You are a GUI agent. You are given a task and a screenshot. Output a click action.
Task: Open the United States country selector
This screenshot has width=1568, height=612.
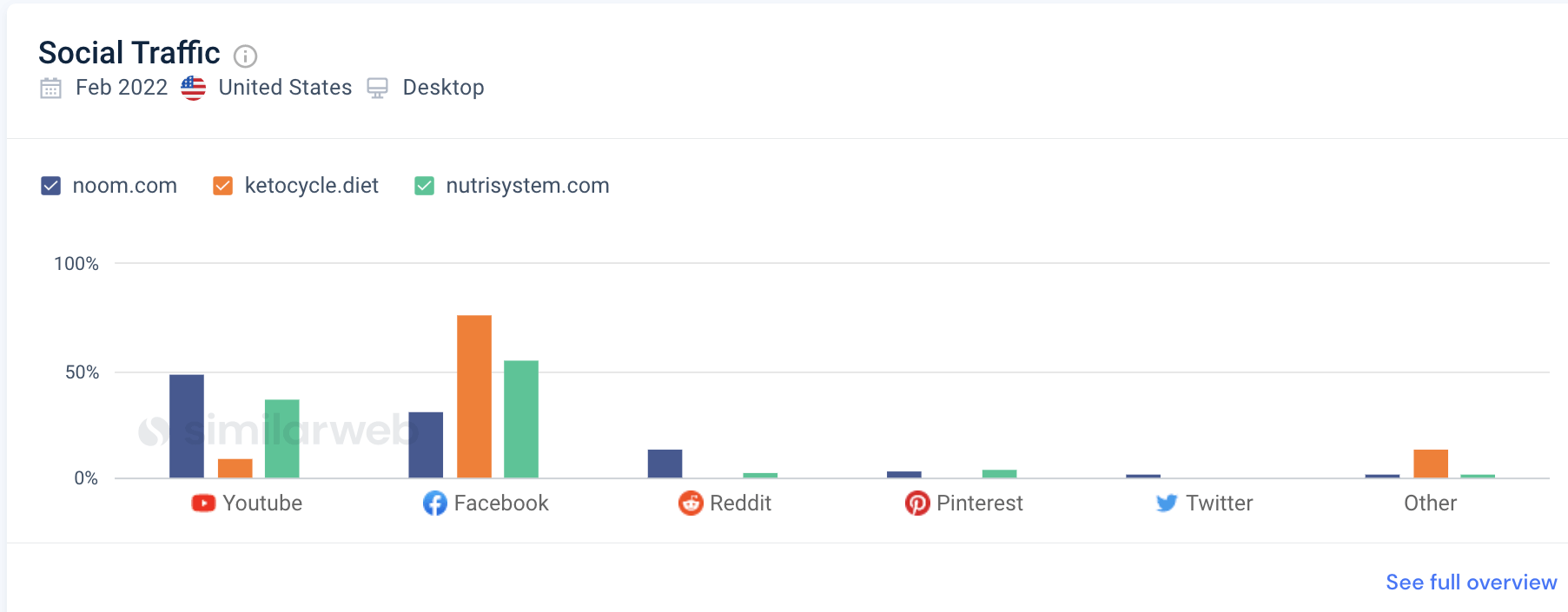[x=284, y=87]
